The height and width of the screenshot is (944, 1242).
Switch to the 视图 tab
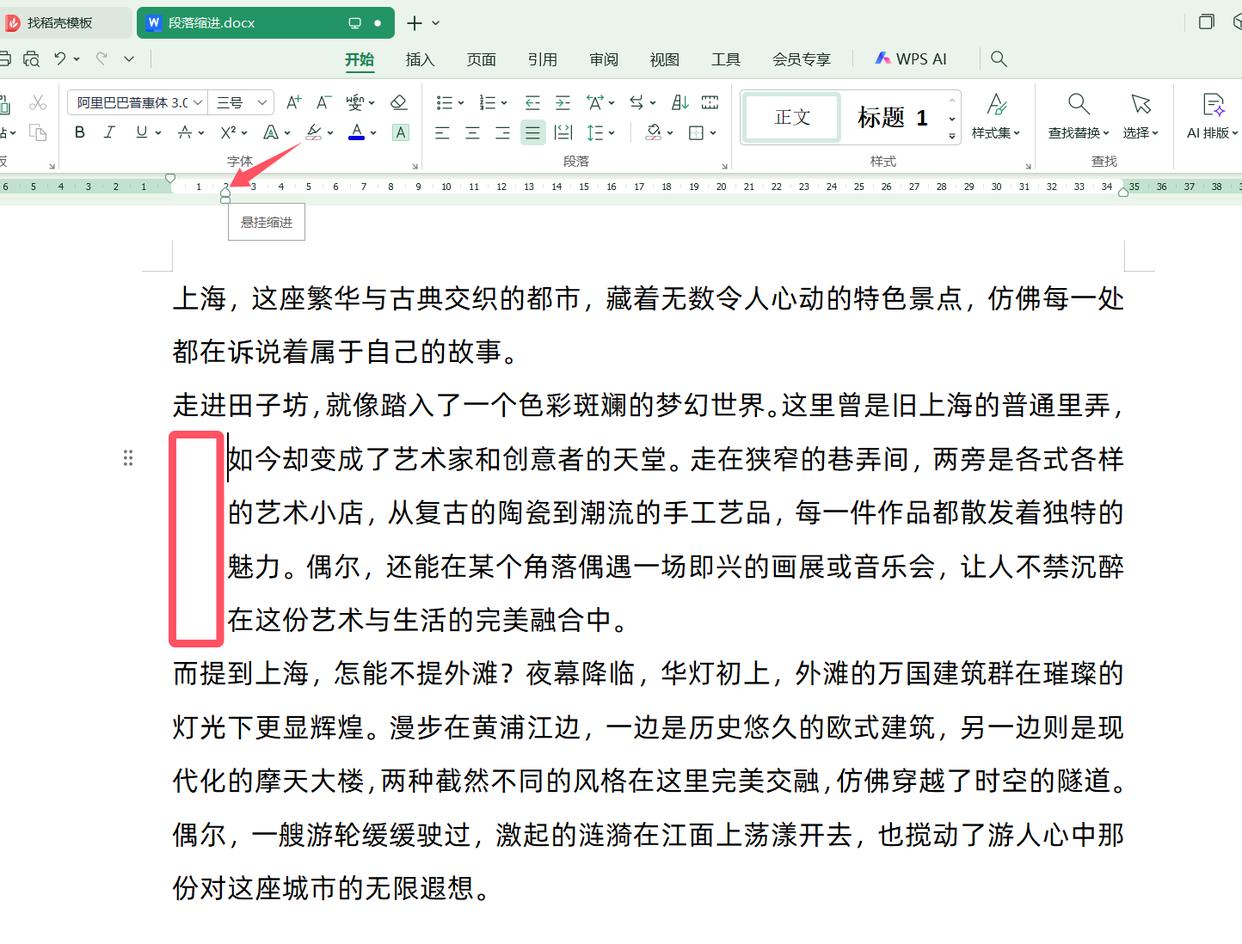click(664, 59)
